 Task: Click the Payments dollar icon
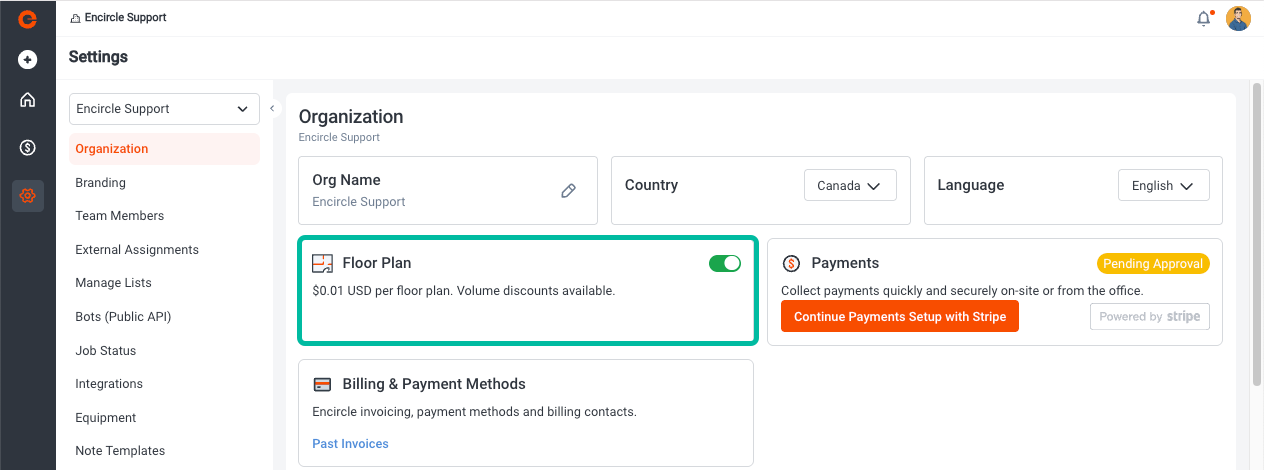(791, 264)
